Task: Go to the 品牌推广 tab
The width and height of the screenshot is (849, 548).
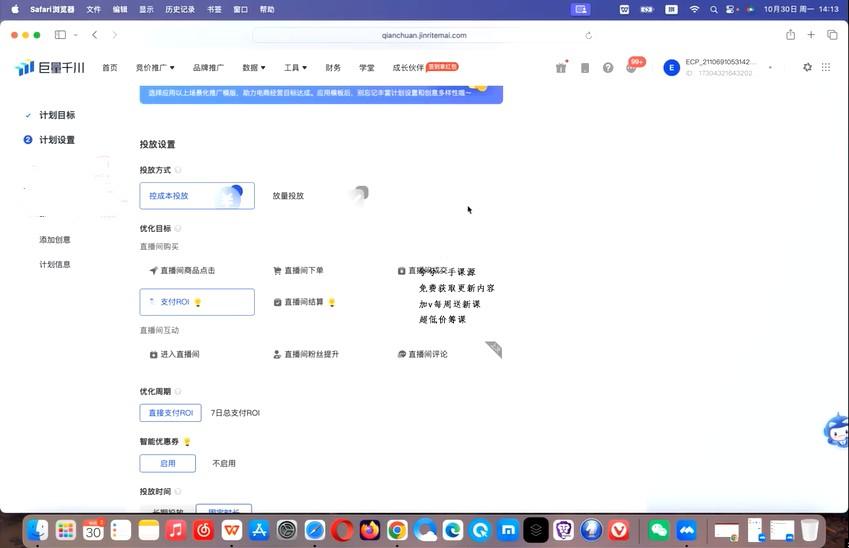Action: tap(208, 68)
